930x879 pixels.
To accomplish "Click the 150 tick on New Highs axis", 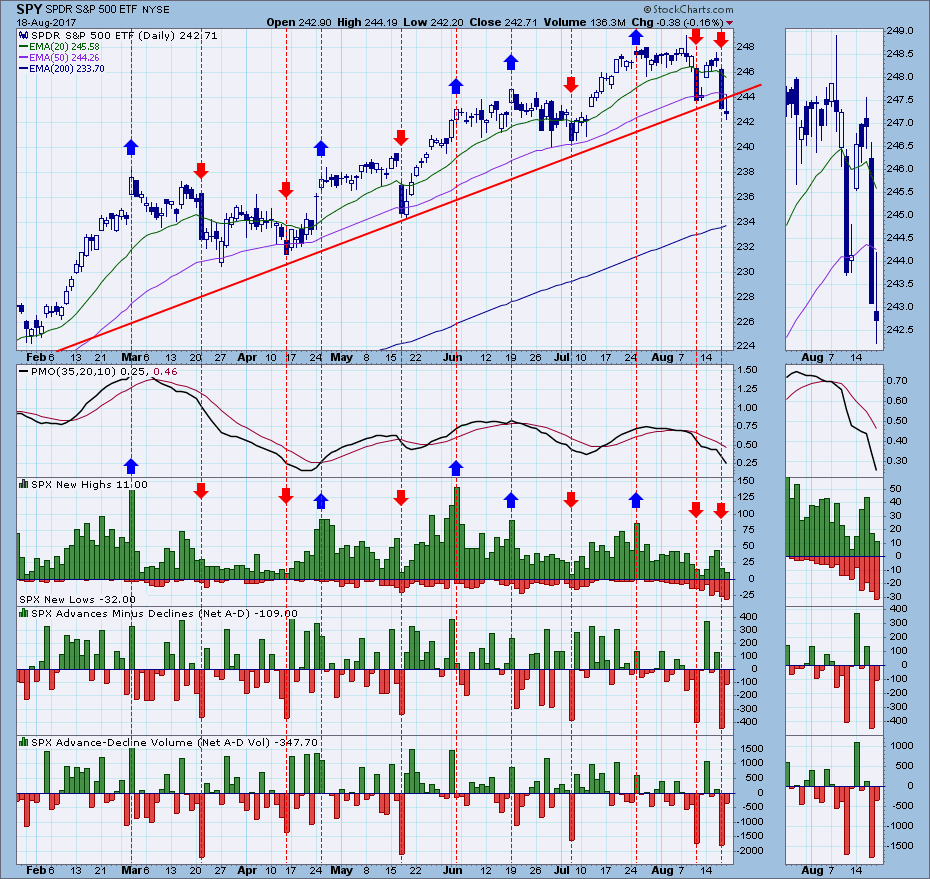I will [x=746, y=481].
